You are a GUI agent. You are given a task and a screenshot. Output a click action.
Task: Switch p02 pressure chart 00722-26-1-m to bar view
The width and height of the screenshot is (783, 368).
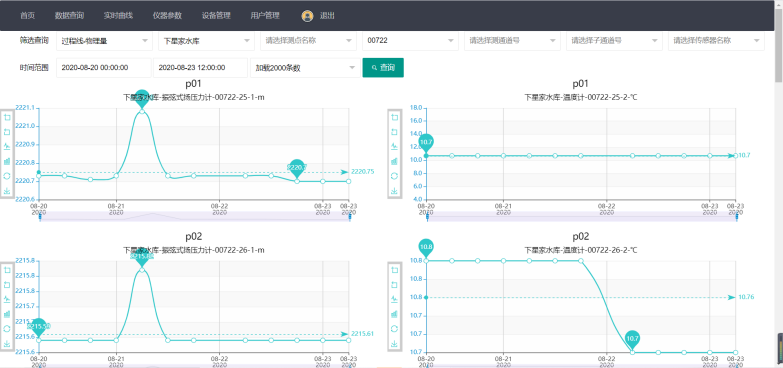(7, 314)
